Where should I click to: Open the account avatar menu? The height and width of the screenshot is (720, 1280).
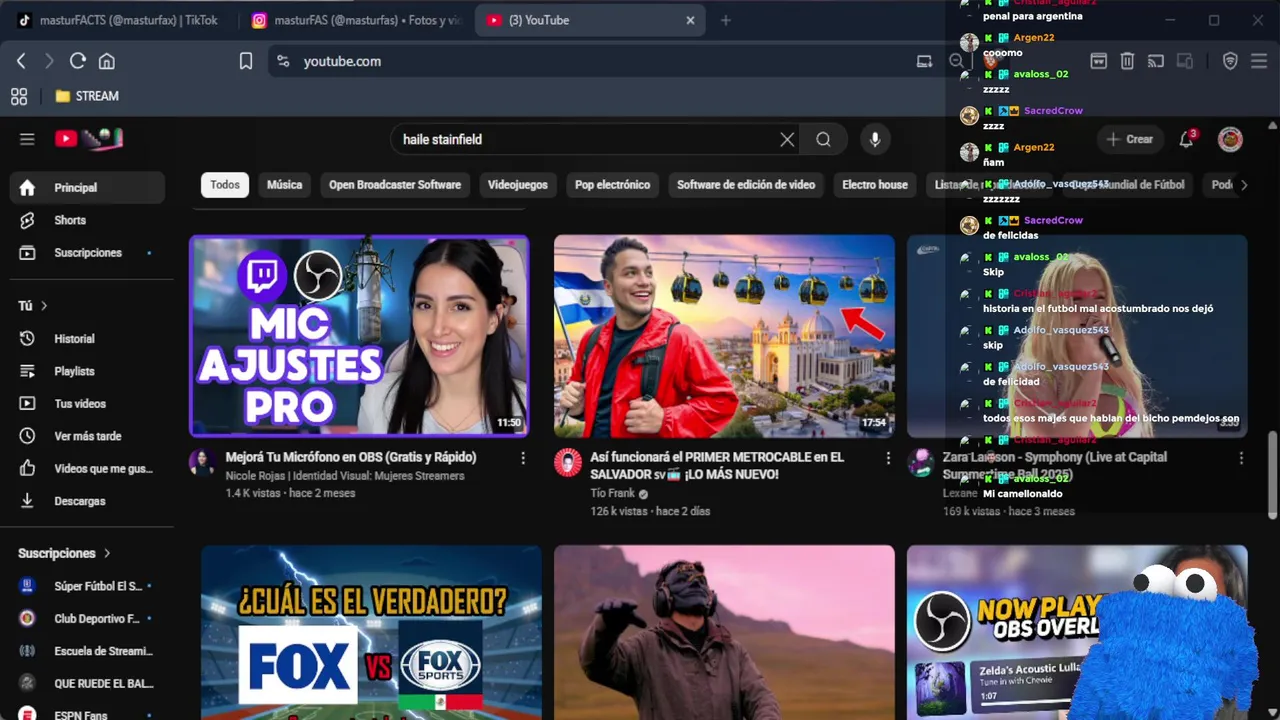(1230, 139)
